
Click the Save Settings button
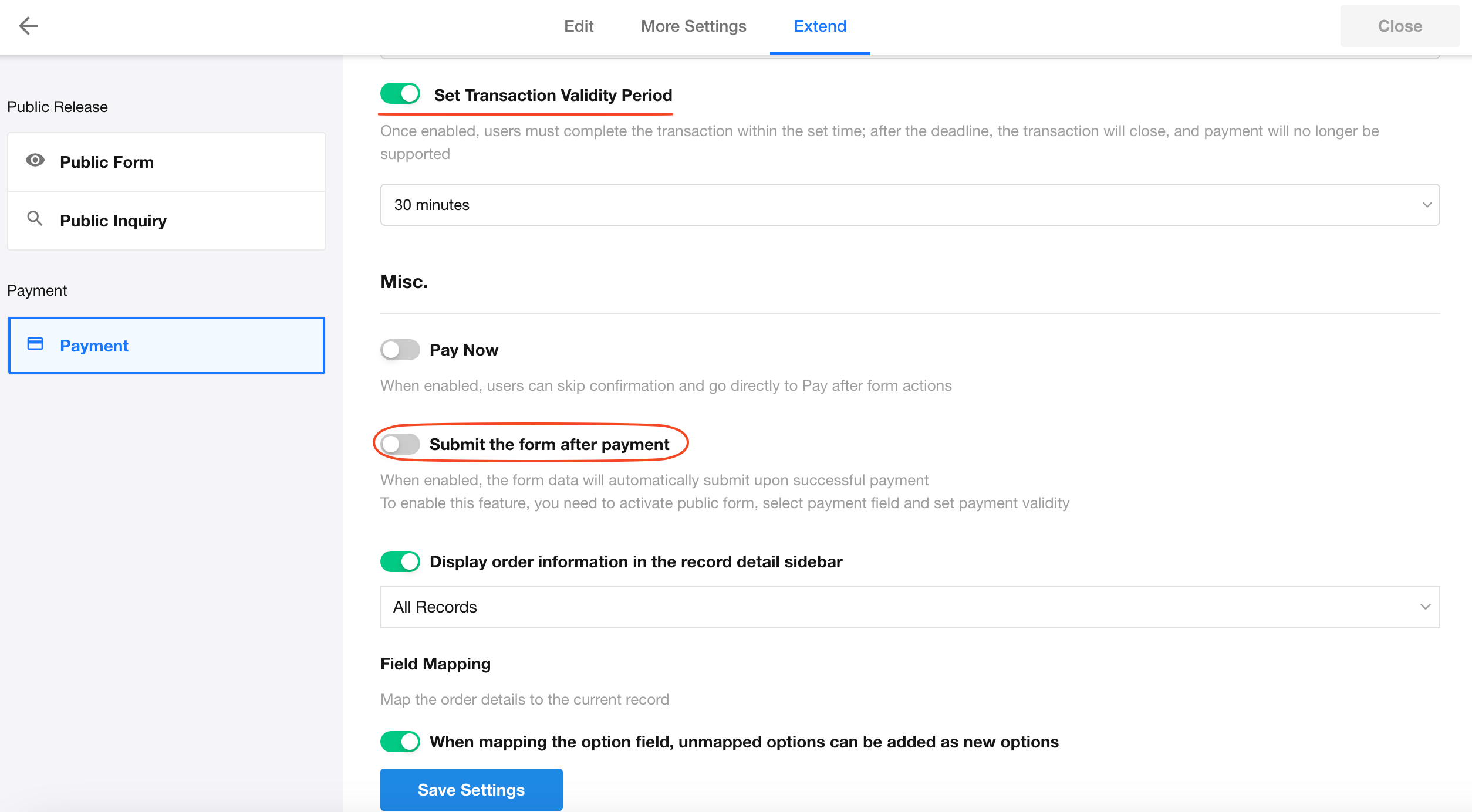click(x=471, y=790)
